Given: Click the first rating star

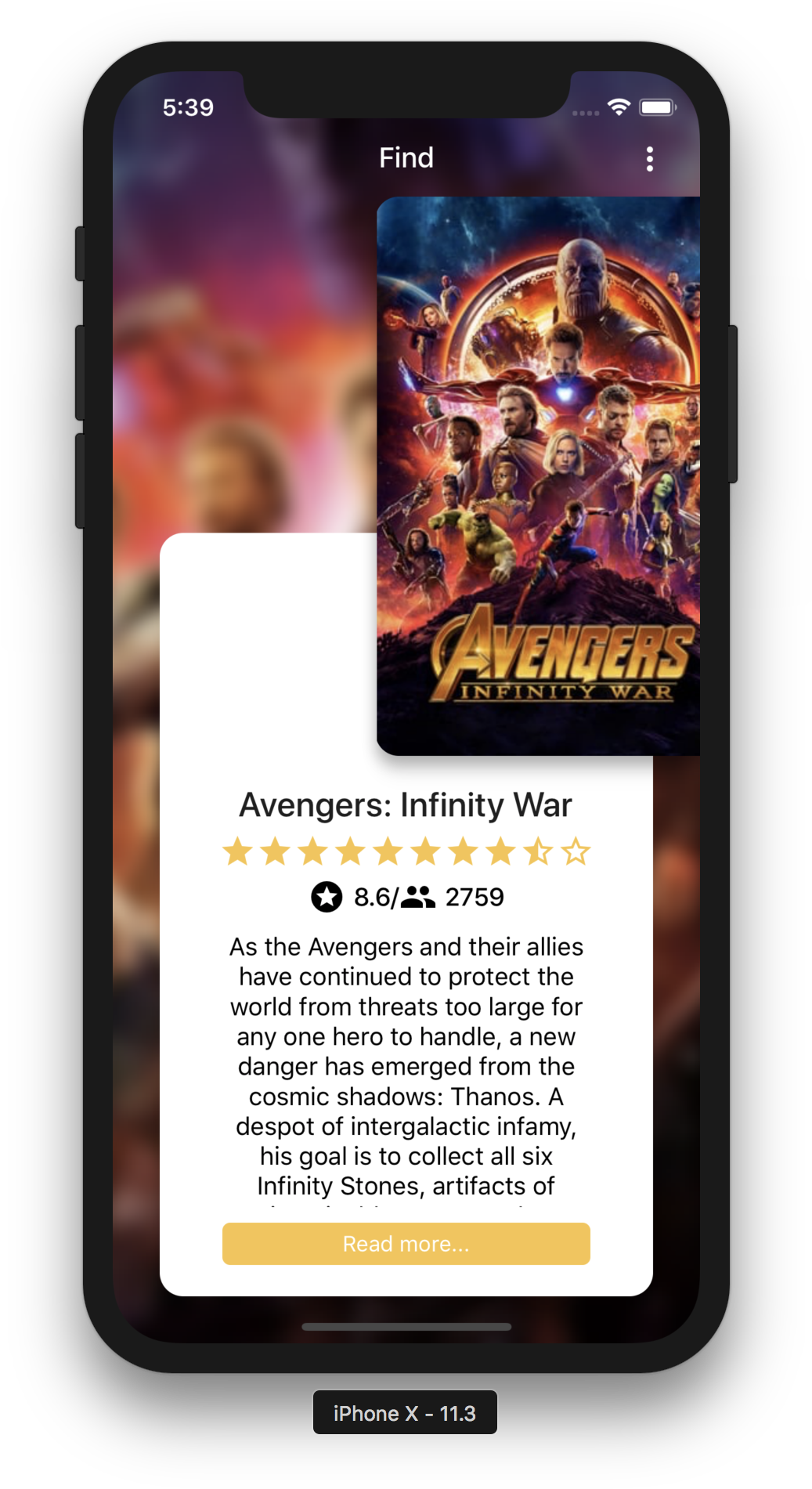Looking at the screenshot, I should (237, 851).
